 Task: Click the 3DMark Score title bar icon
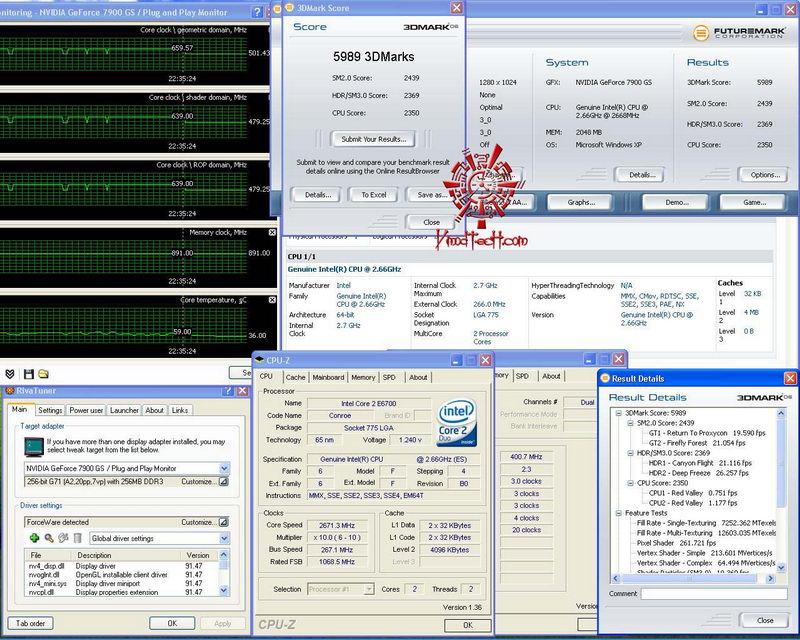(x=289, y=8)
